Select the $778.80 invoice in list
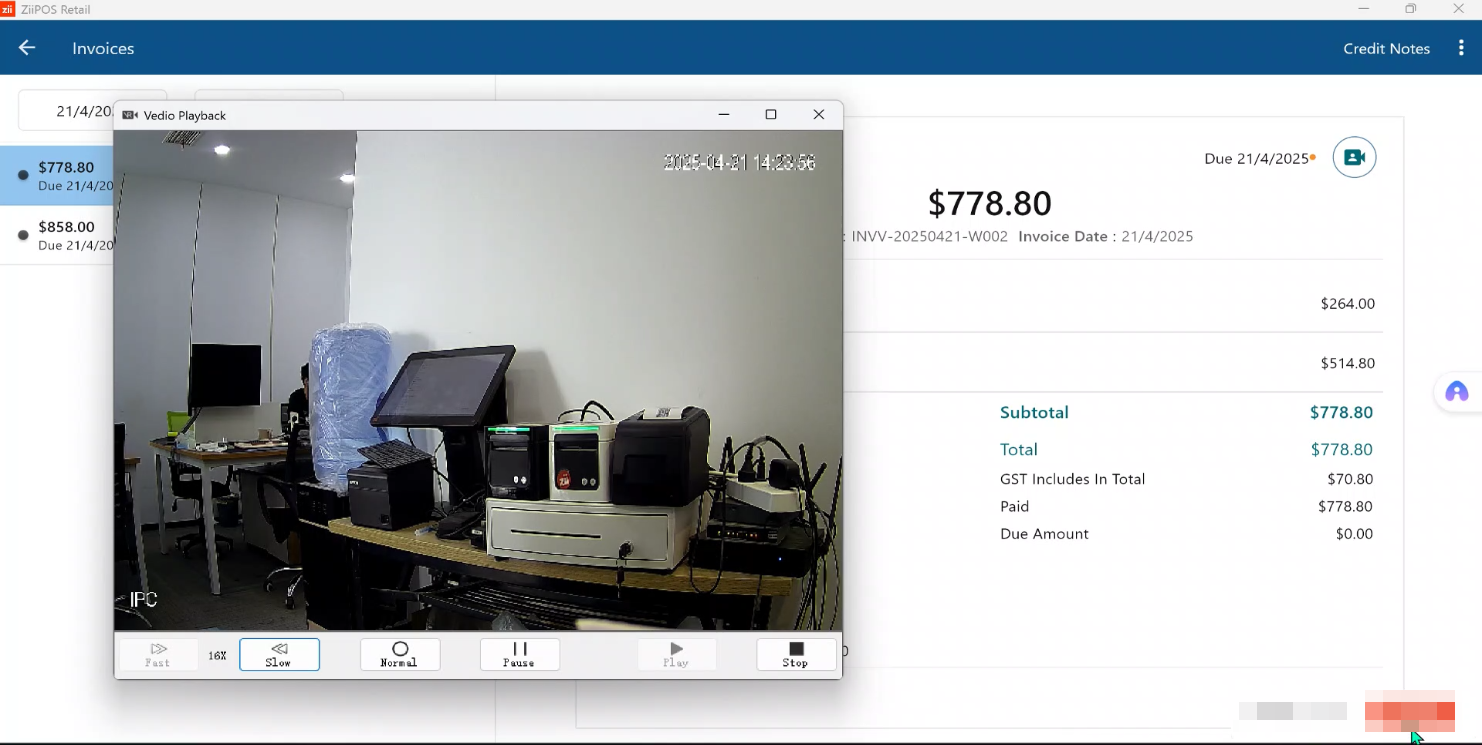This screenshot has width=1482, height=745. (65, 176)
